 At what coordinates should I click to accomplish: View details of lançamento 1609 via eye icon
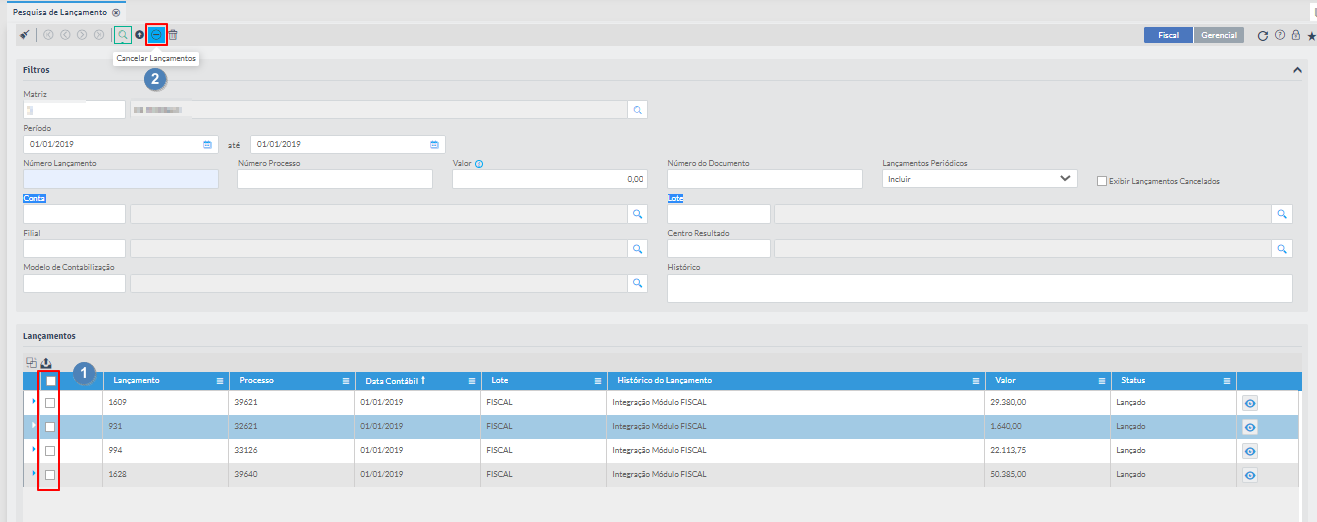[x=1250, y=403]
